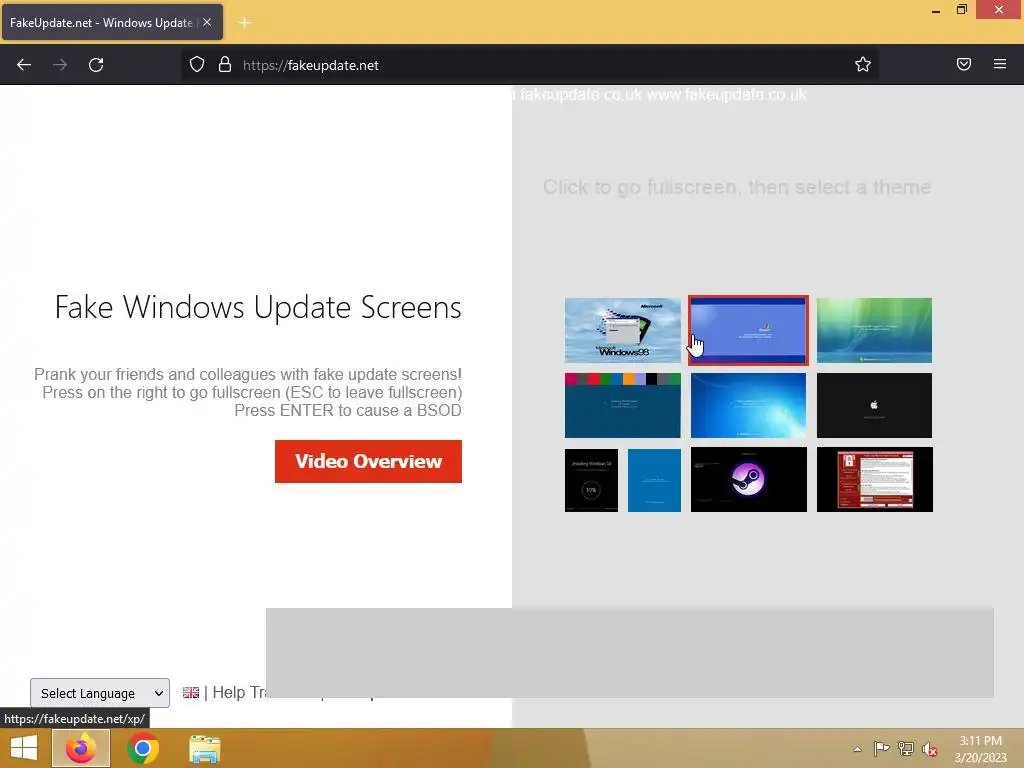Choose the Apple logo update theme thumbnail
This screenshot has height=768, width=1024.
(874, 405)
